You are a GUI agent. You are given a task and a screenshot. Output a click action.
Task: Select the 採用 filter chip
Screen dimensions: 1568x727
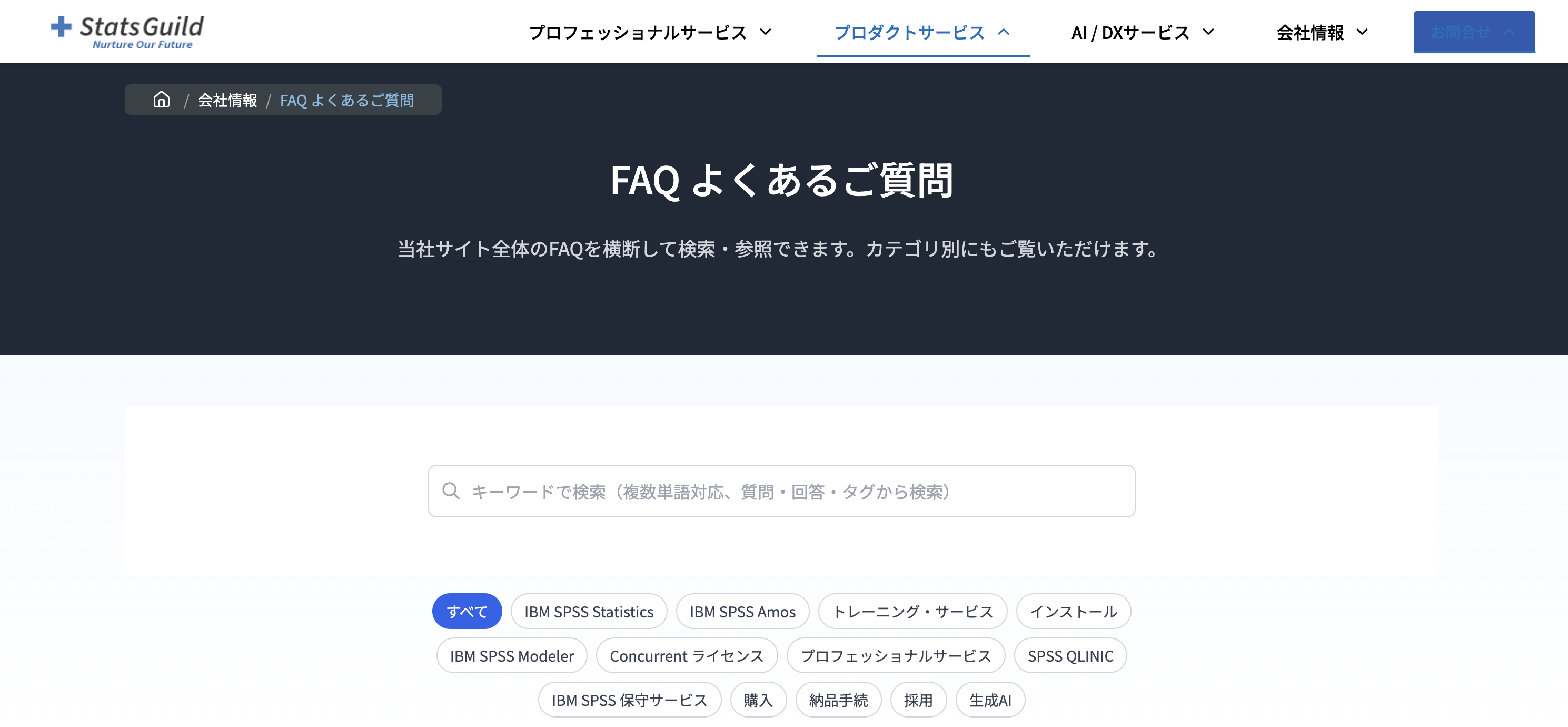(918, 700)
